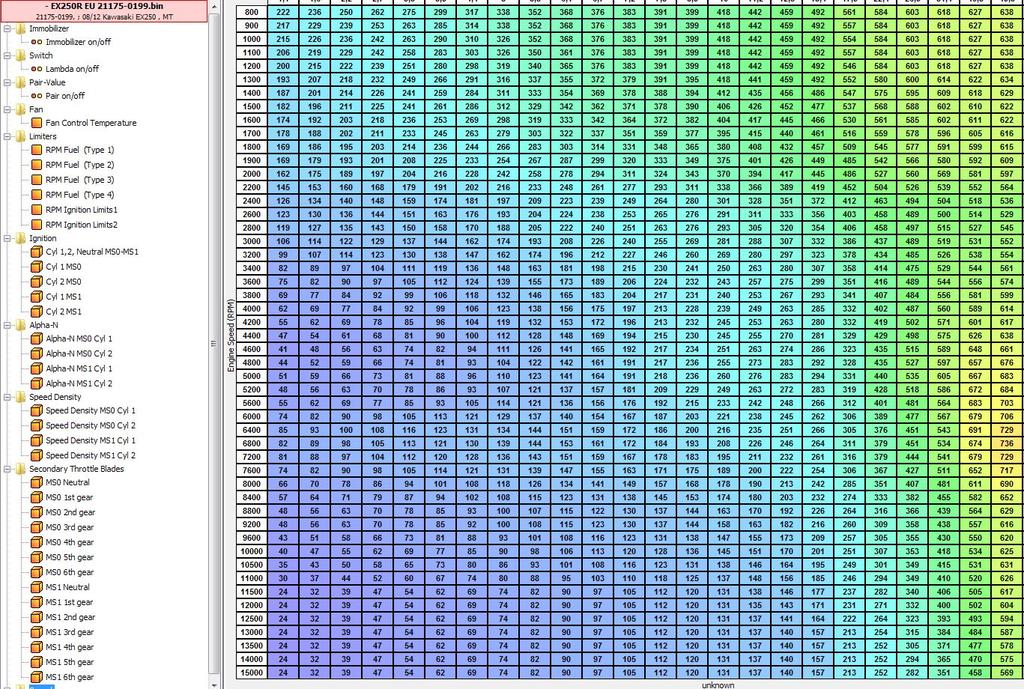
Task: Select the RPM Fuel (Type 4) map icon
Action: coord(37,195)
